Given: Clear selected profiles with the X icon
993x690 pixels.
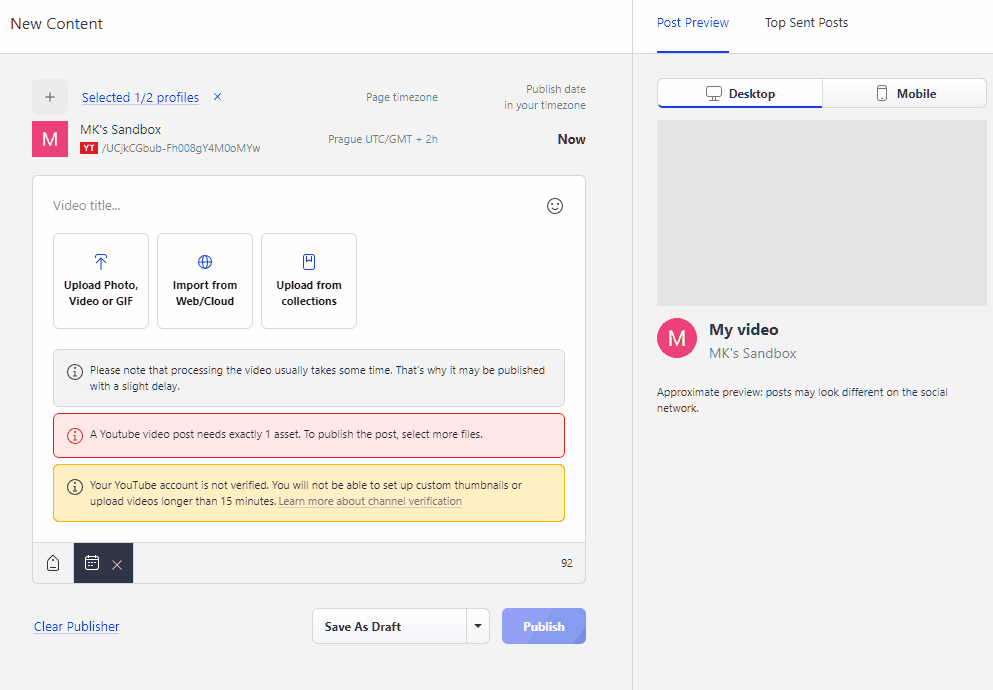Looking at the screenshot, I should coord(218,97).
